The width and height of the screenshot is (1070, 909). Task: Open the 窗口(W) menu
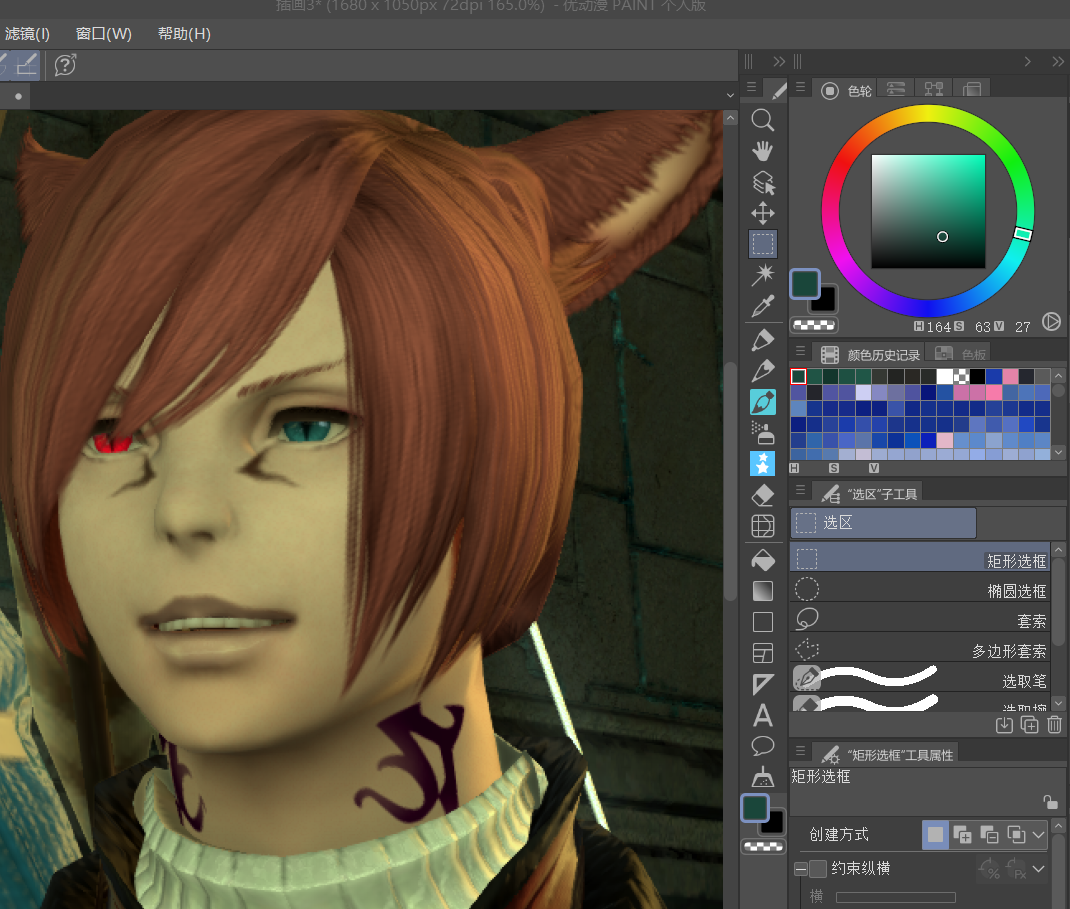click(104, 33)
